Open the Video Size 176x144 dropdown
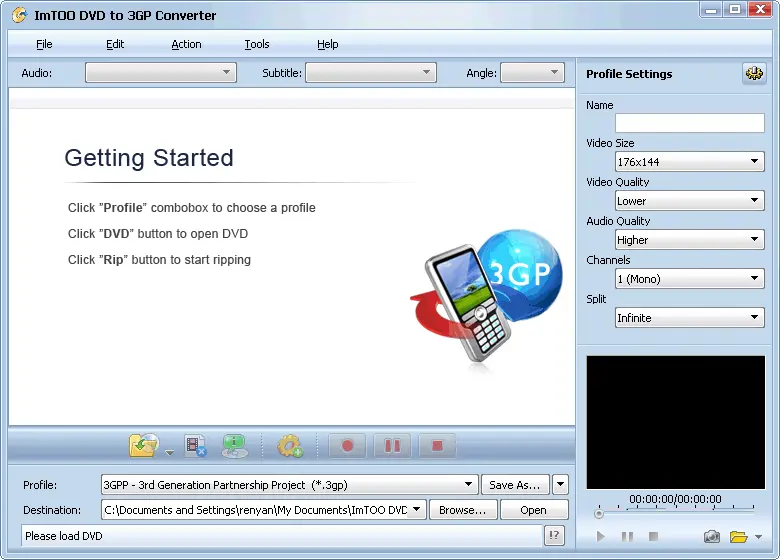The height and width of the screenshot is (560, 780). point(689,162)
